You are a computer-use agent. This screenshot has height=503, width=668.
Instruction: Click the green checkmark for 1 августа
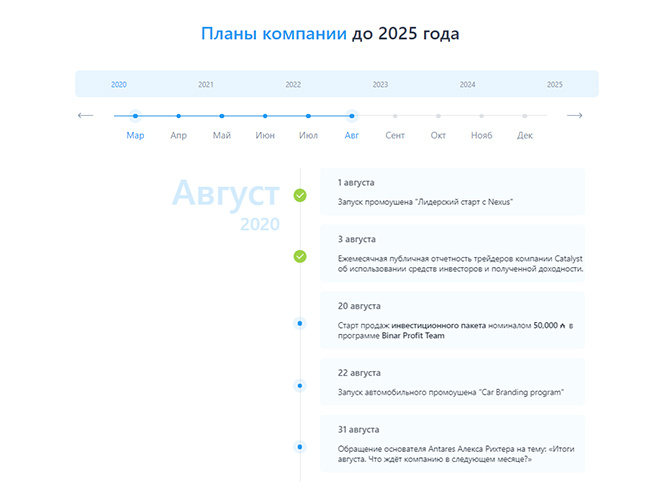(300, 195)
